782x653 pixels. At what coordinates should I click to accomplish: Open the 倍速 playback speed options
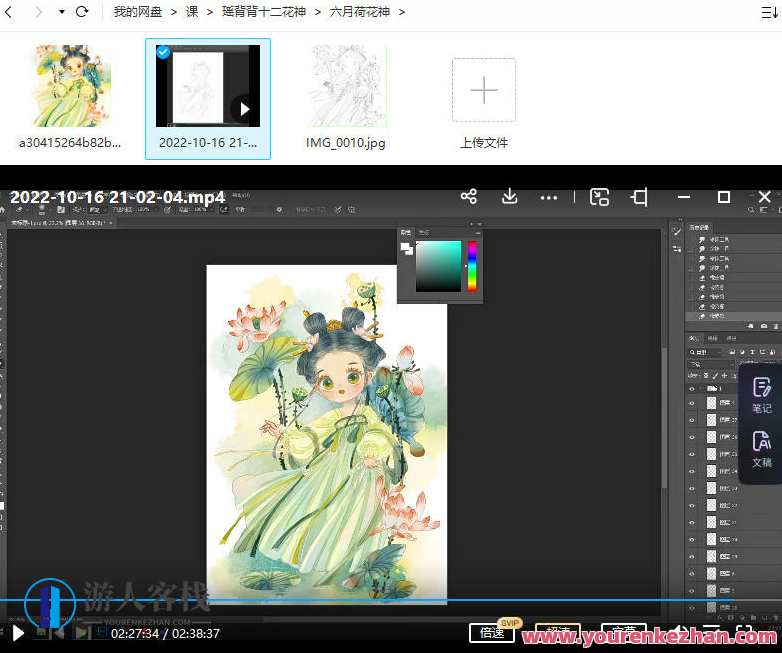(492, 633)
